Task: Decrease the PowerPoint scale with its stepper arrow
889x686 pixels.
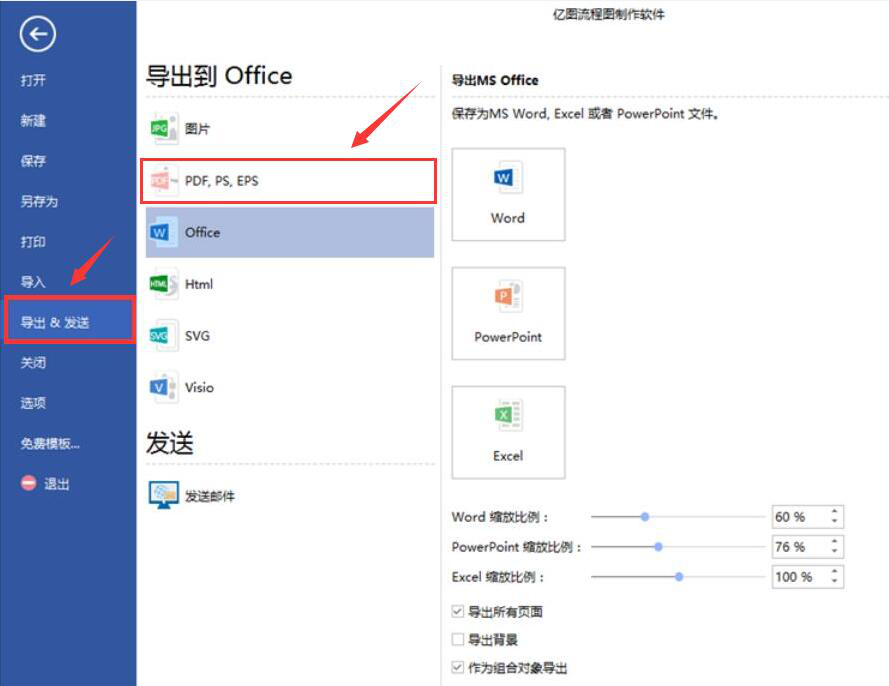Action: click(835, 550)
